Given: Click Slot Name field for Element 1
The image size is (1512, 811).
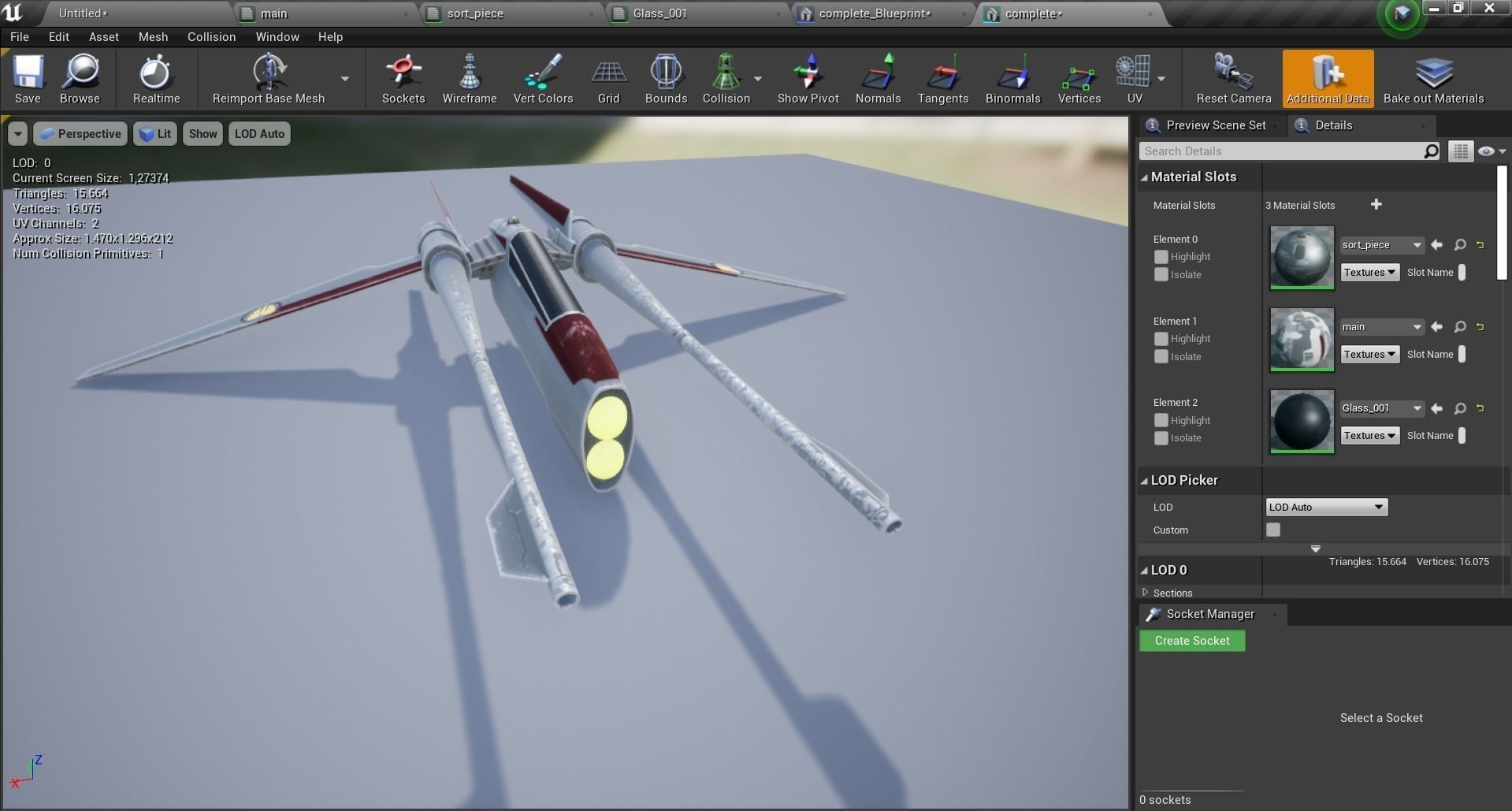Looking at the screenshot, I should (x=1462, y=355).
